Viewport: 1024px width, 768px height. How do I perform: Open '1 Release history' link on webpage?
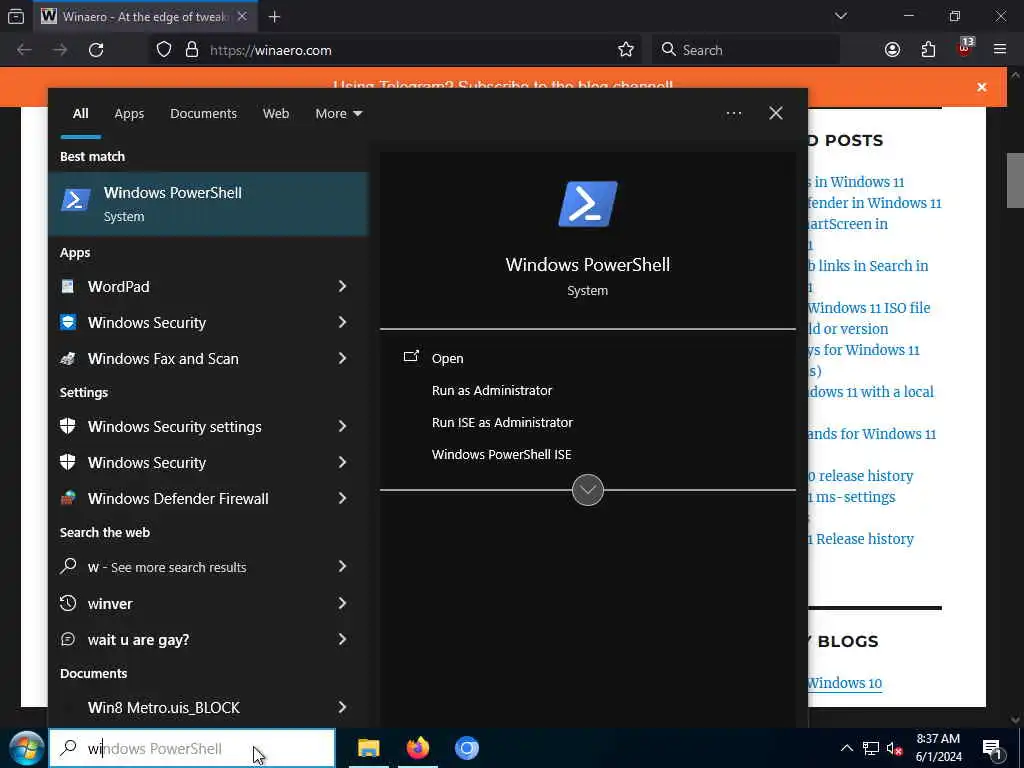coord(861,539)
